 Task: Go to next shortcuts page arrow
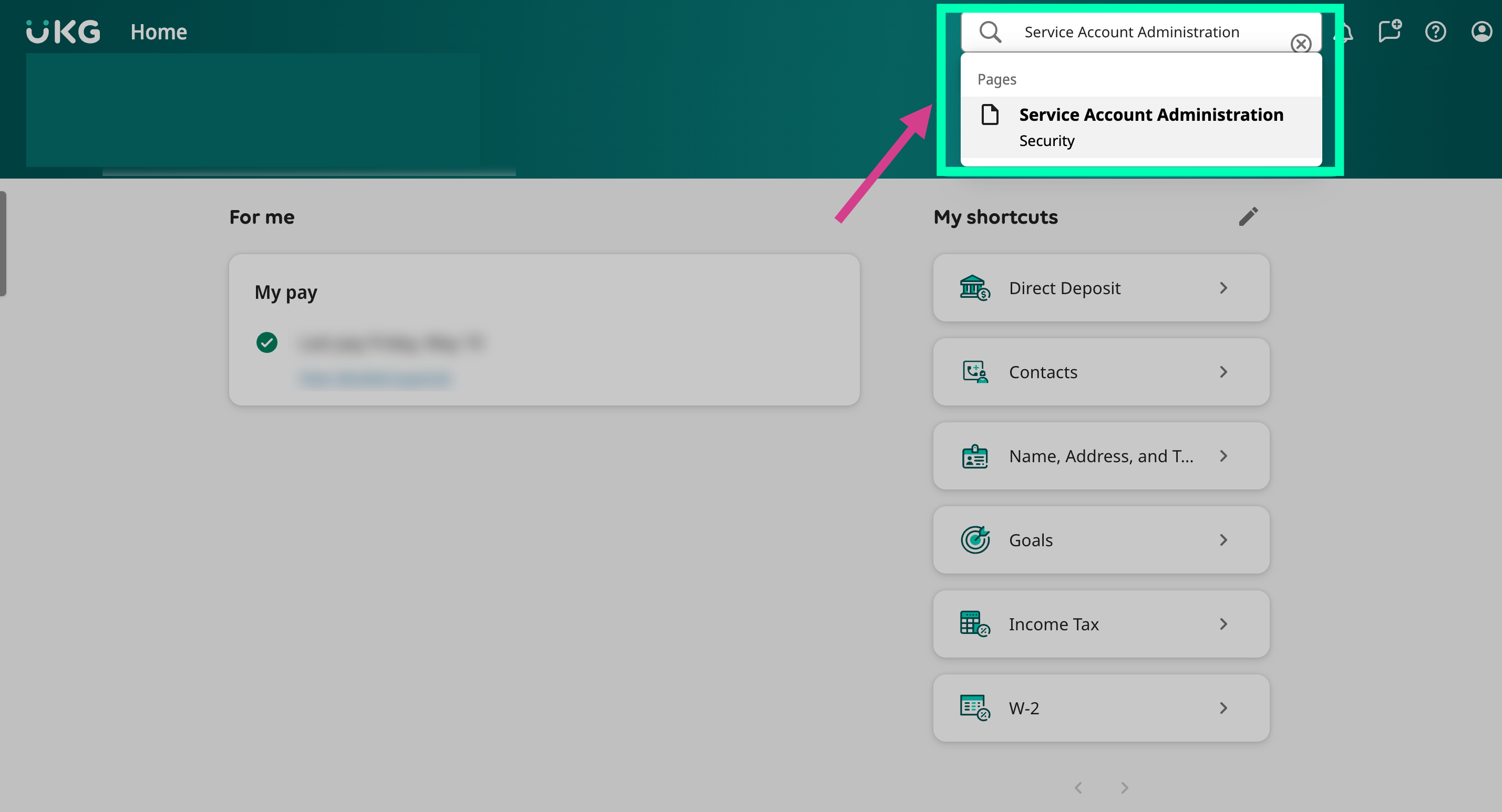1124,787
